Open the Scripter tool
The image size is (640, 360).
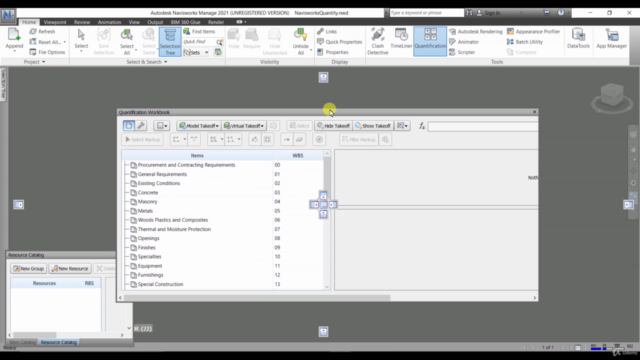click(462, 52)
